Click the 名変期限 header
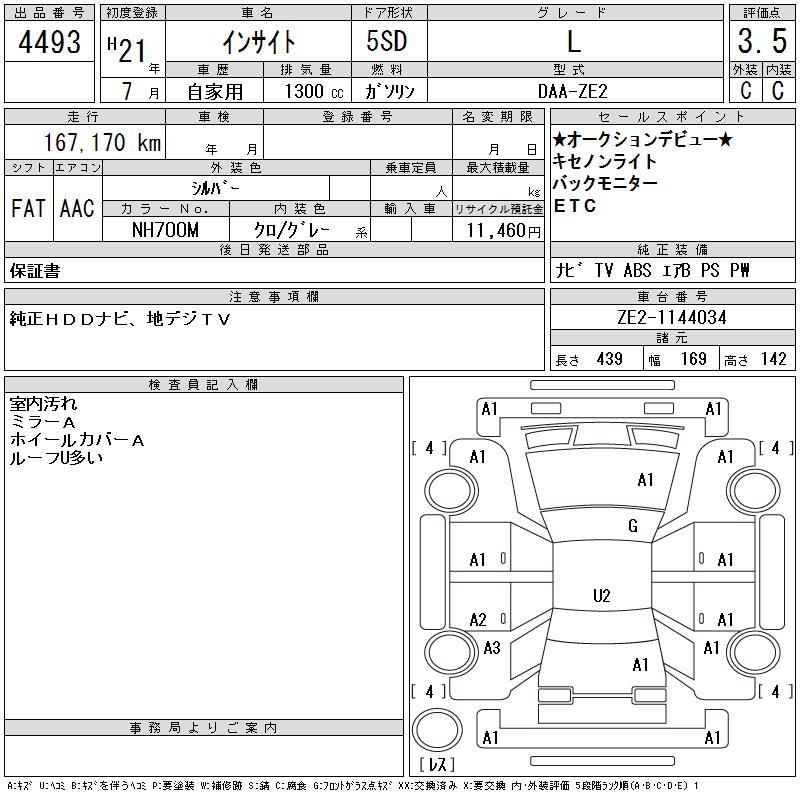Screen dimensions: 800x800 pyautogui.click(x=498, y=117)
